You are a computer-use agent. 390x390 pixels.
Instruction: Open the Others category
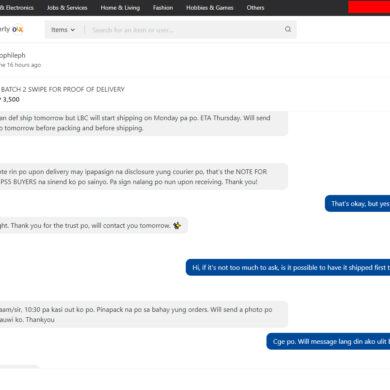pos(255,8)
